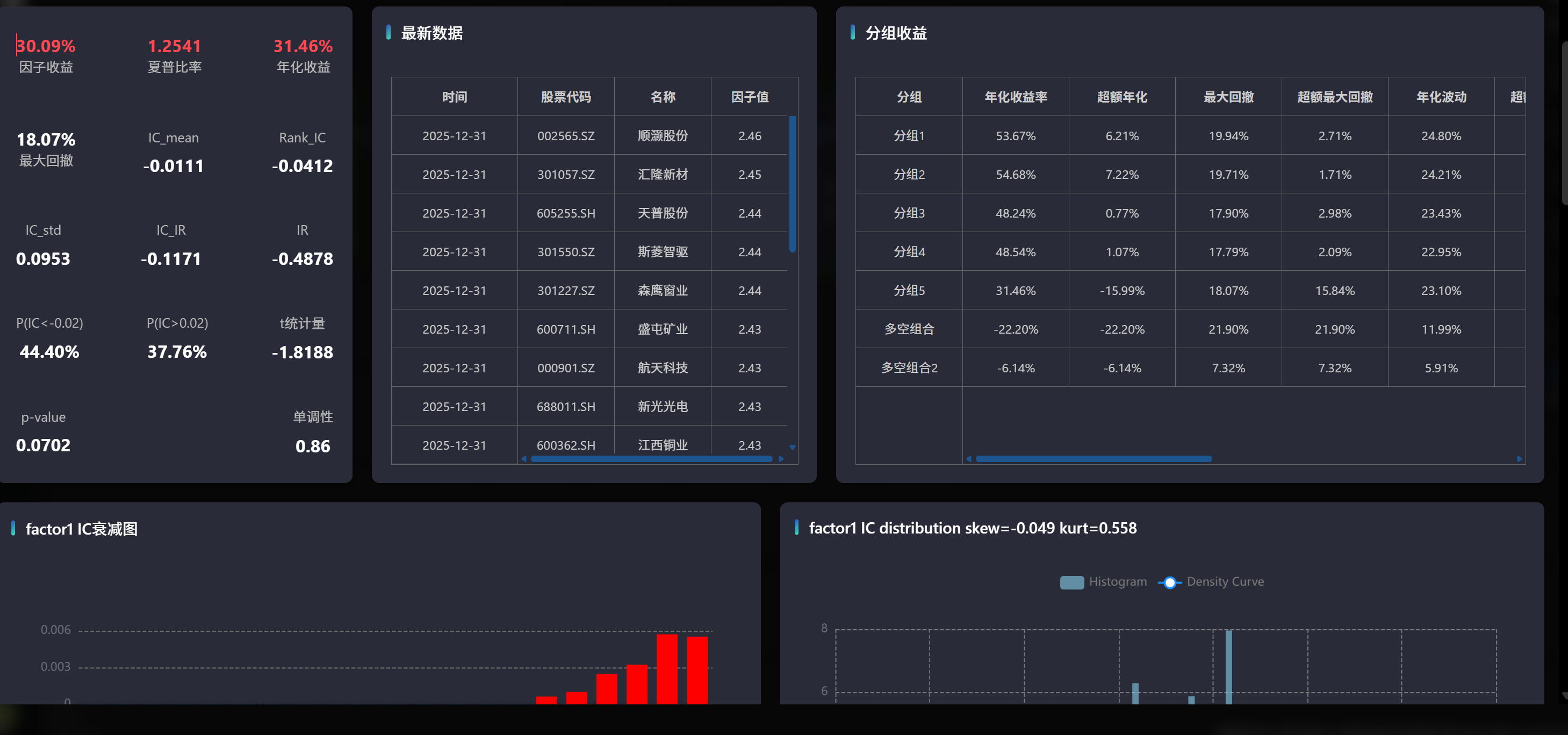Click the 股票代码 column header
This screenshot has height=735, width=1568.
pyautogui.click(x=565, y=97)
